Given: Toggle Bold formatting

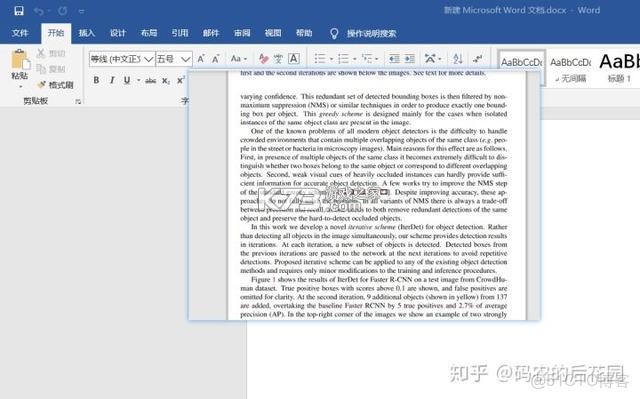Looking at the screenshot, I should pyautogui.click(x=96, y=80).
